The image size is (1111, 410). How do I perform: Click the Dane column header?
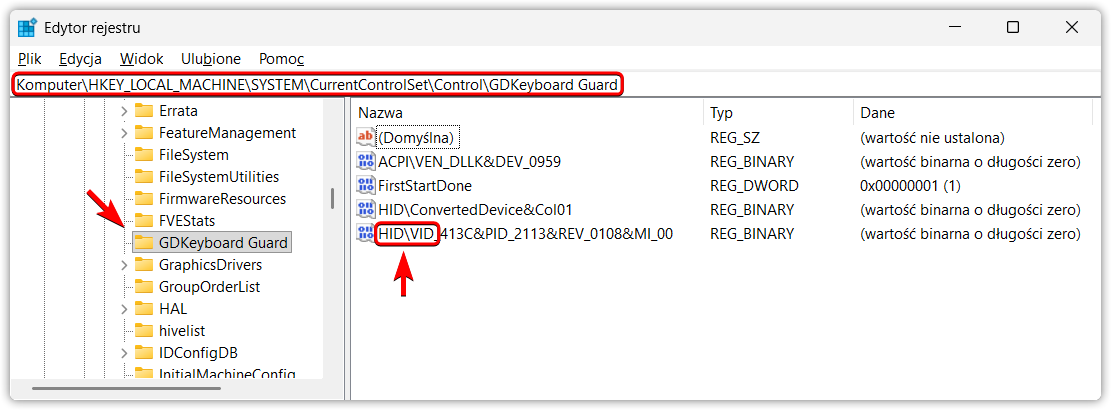coord(973,113)
